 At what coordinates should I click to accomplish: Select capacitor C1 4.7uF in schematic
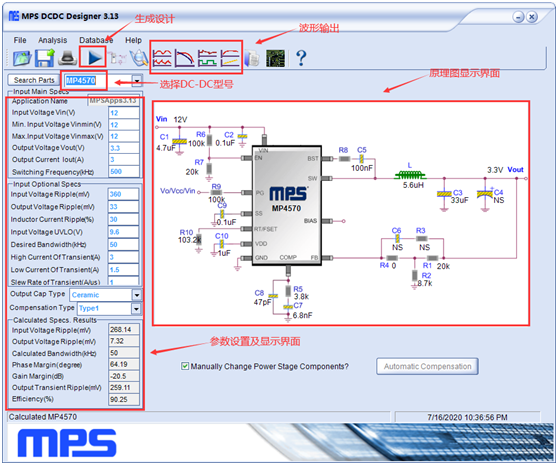[x=179, y=141]
